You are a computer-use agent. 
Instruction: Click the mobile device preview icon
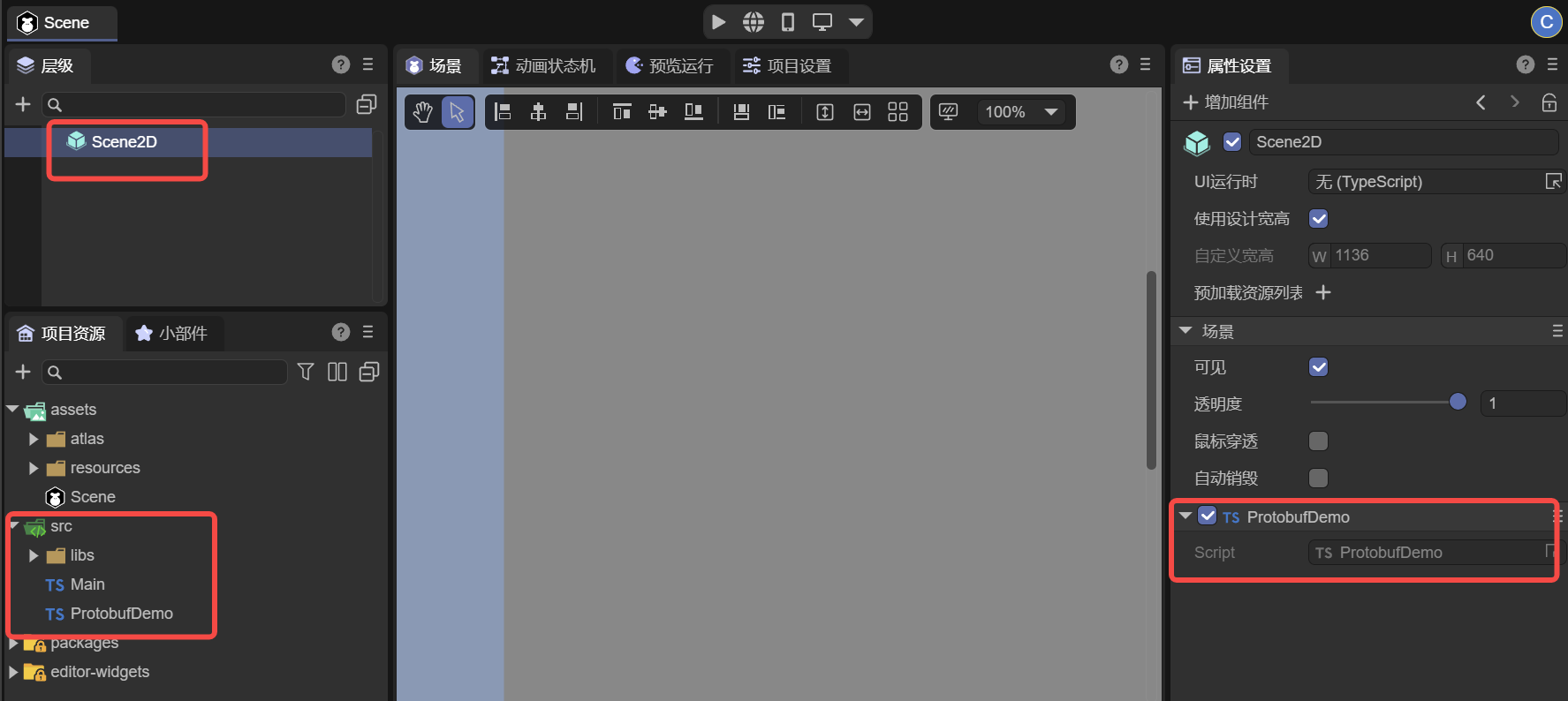(787, 22)
